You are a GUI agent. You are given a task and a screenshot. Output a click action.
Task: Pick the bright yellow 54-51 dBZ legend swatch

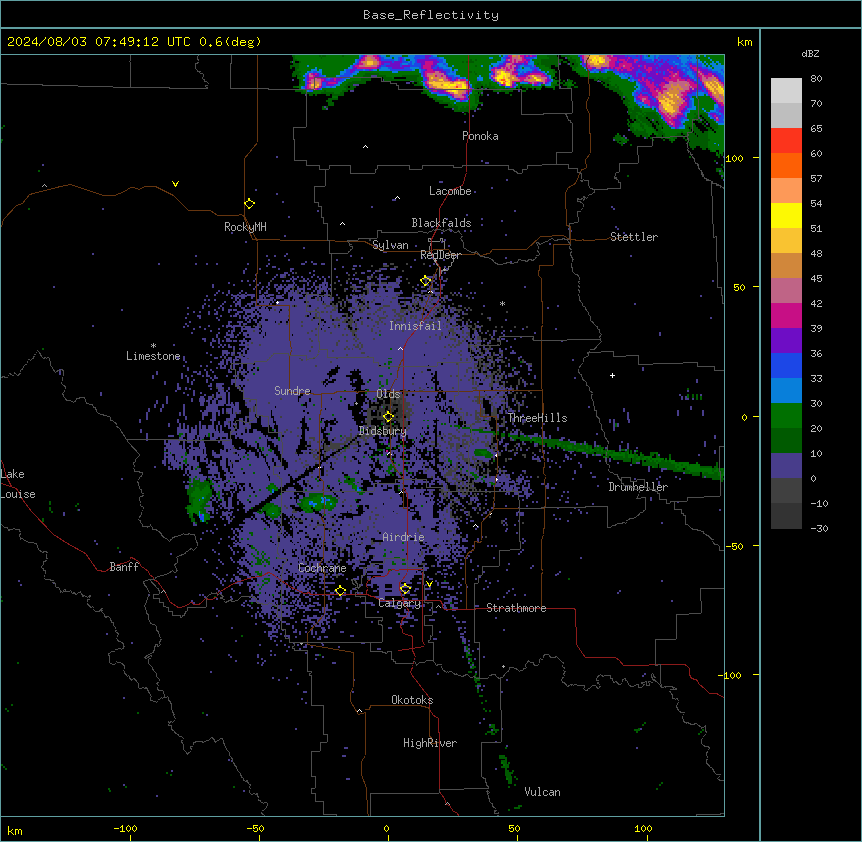(786, 215)
